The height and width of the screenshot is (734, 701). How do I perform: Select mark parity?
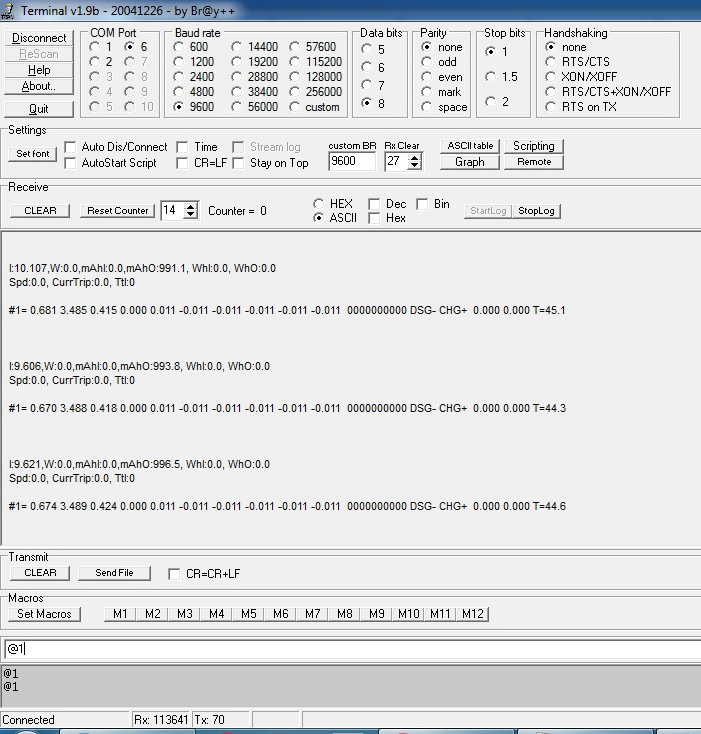pos(426,92)
